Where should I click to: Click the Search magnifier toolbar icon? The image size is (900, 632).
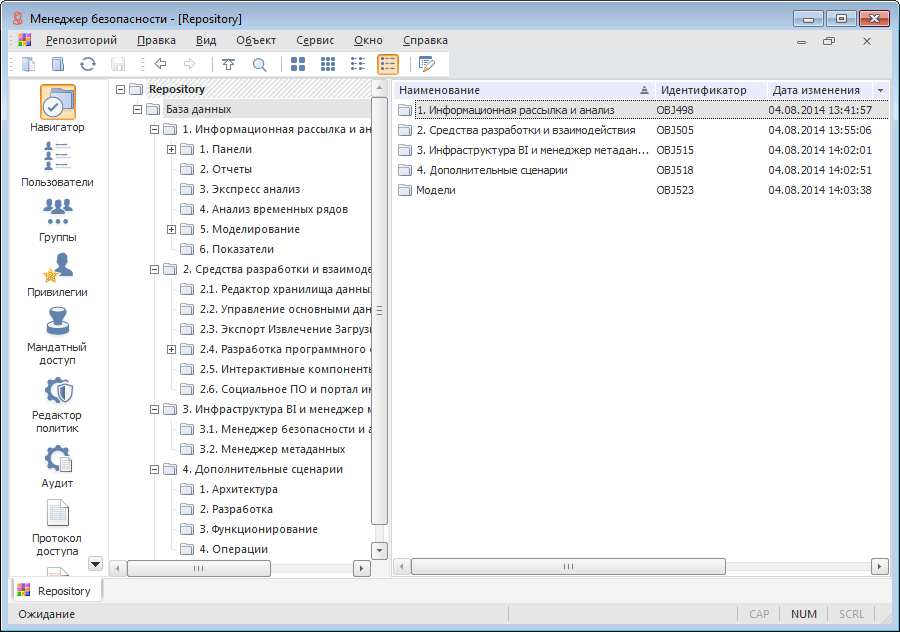[x=259, y=64]
